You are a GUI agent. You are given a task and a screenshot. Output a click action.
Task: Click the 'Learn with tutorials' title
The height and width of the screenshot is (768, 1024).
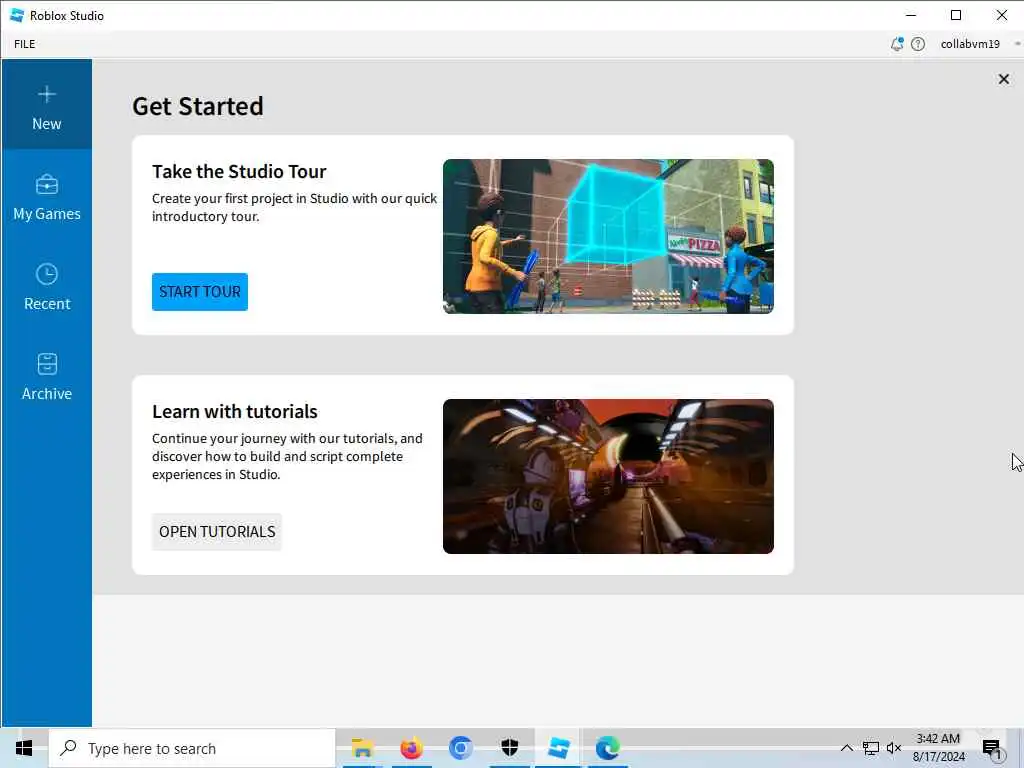pos(235,411)
